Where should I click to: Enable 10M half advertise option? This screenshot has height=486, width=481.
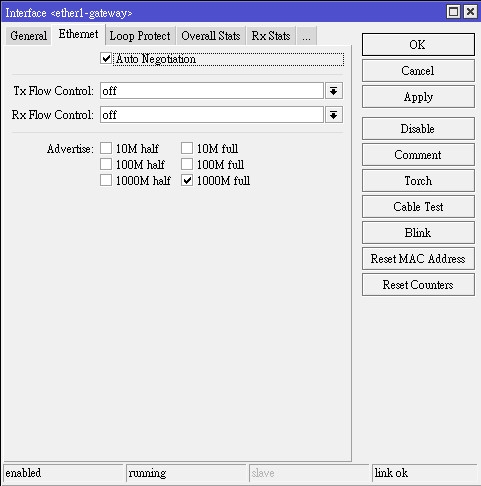106,148
